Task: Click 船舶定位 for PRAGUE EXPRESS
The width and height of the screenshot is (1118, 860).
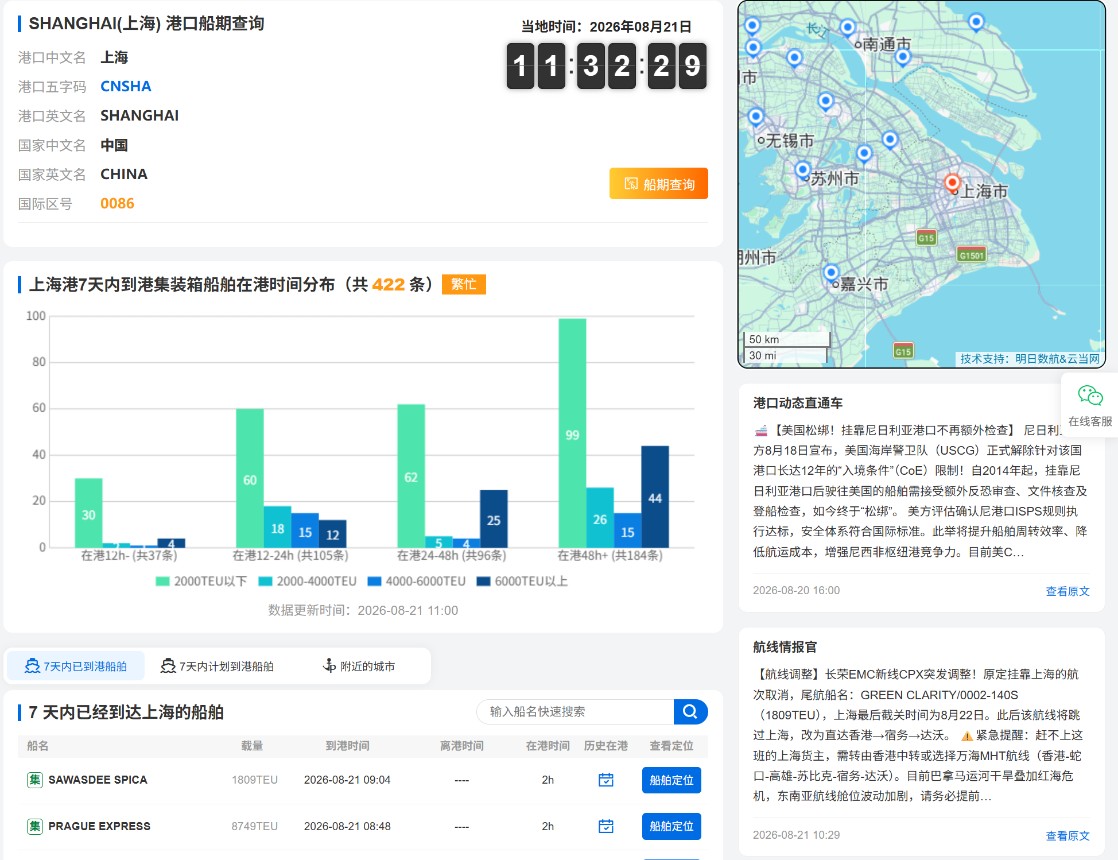Action: pos(671,826)
